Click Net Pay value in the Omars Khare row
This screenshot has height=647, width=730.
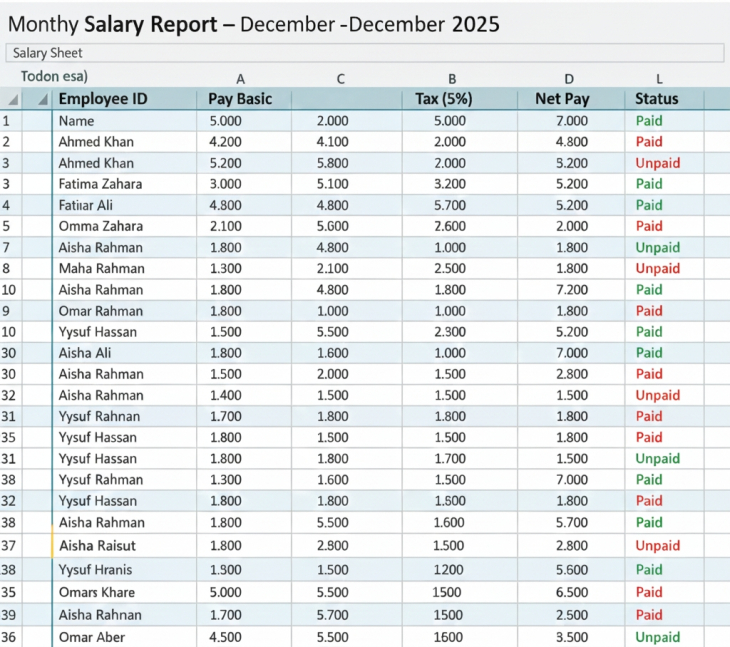[570, 592]
